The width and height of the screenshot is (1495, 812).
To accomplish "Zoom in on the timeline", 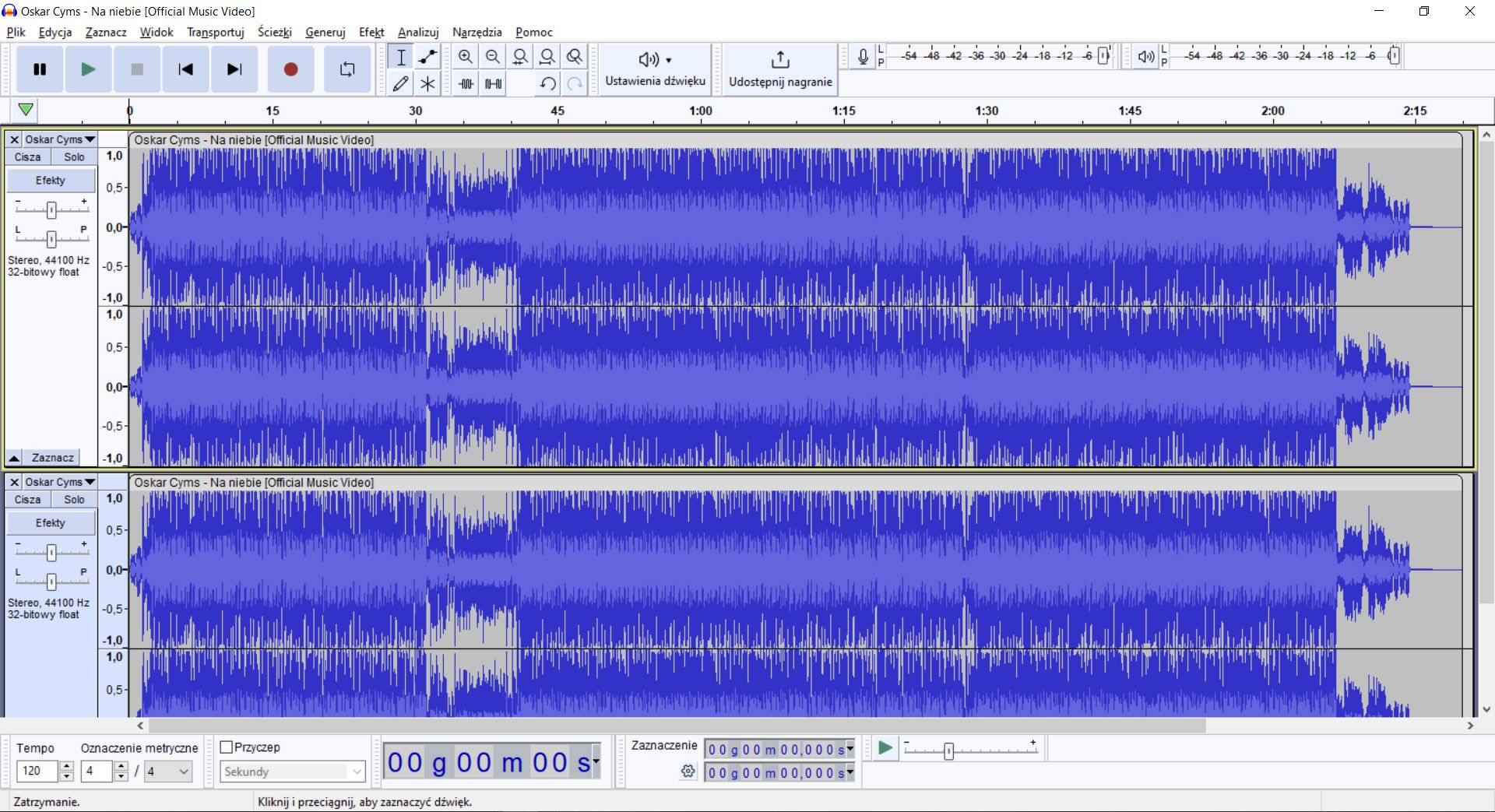I will (x=466, y=56).
